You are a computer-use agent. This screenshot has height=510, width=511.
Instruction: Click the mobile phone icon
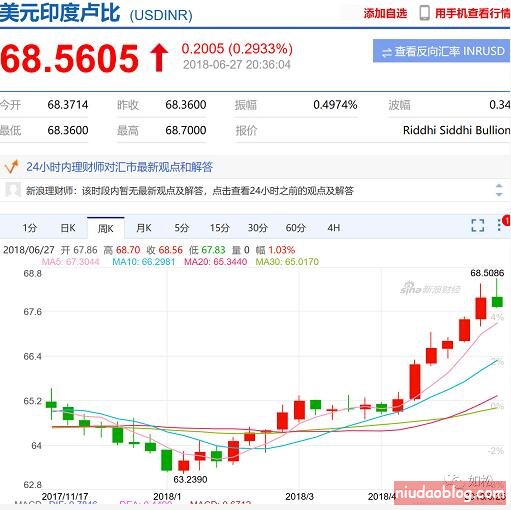[424, 13]
